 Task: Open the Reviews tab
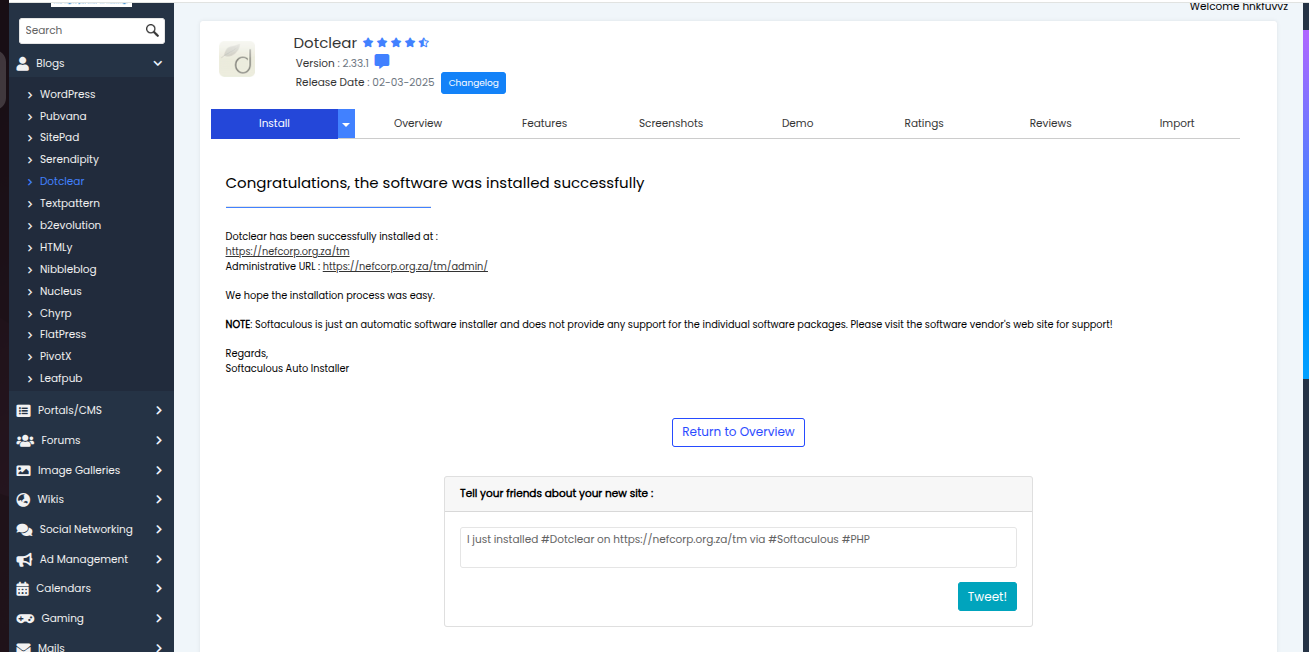pyautogui.click(x=1050, y=124)
